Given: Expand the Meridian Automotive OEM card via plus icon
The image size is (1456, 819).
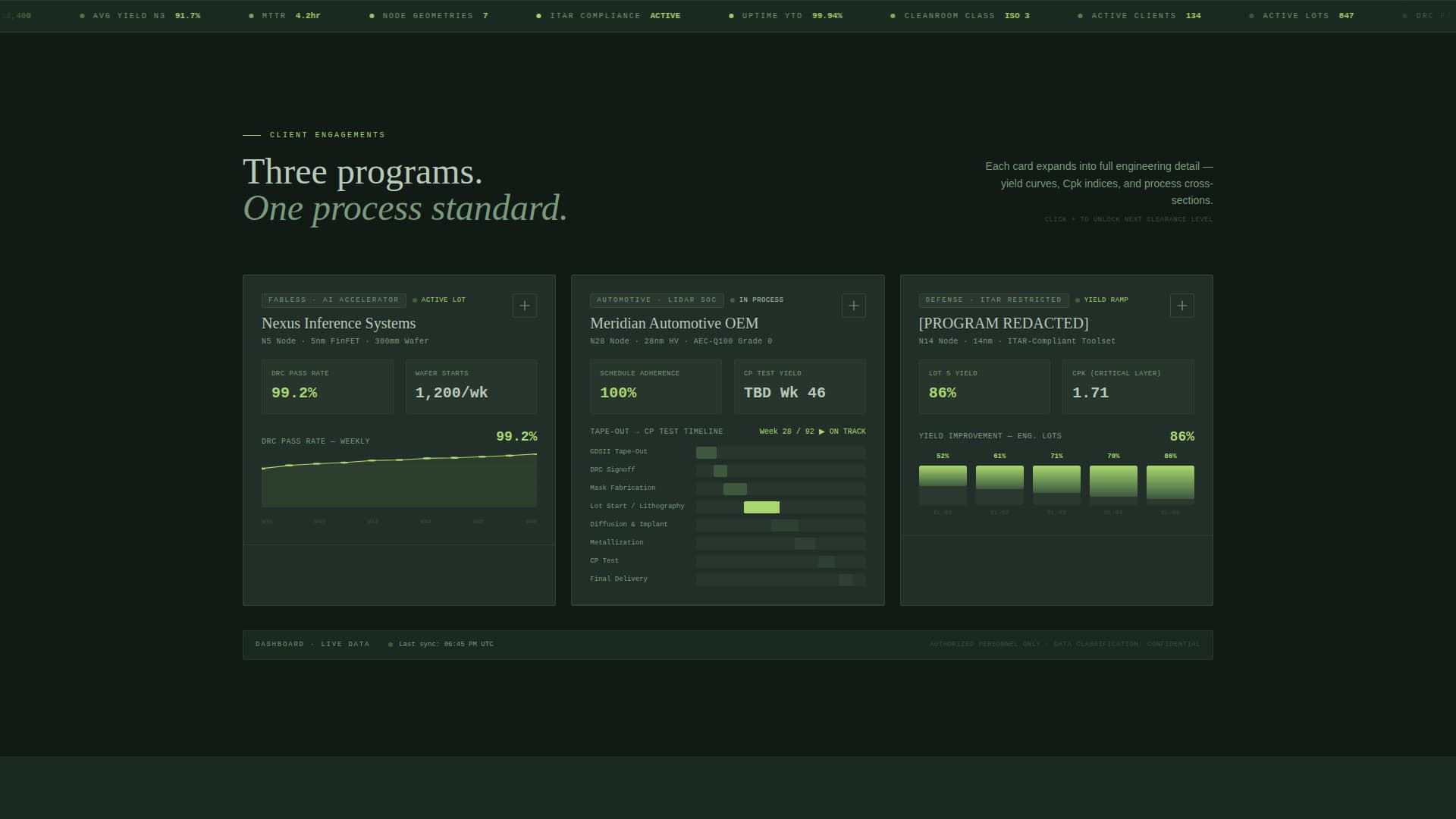Looking at the screenshot, I should (x=853, y=306).
